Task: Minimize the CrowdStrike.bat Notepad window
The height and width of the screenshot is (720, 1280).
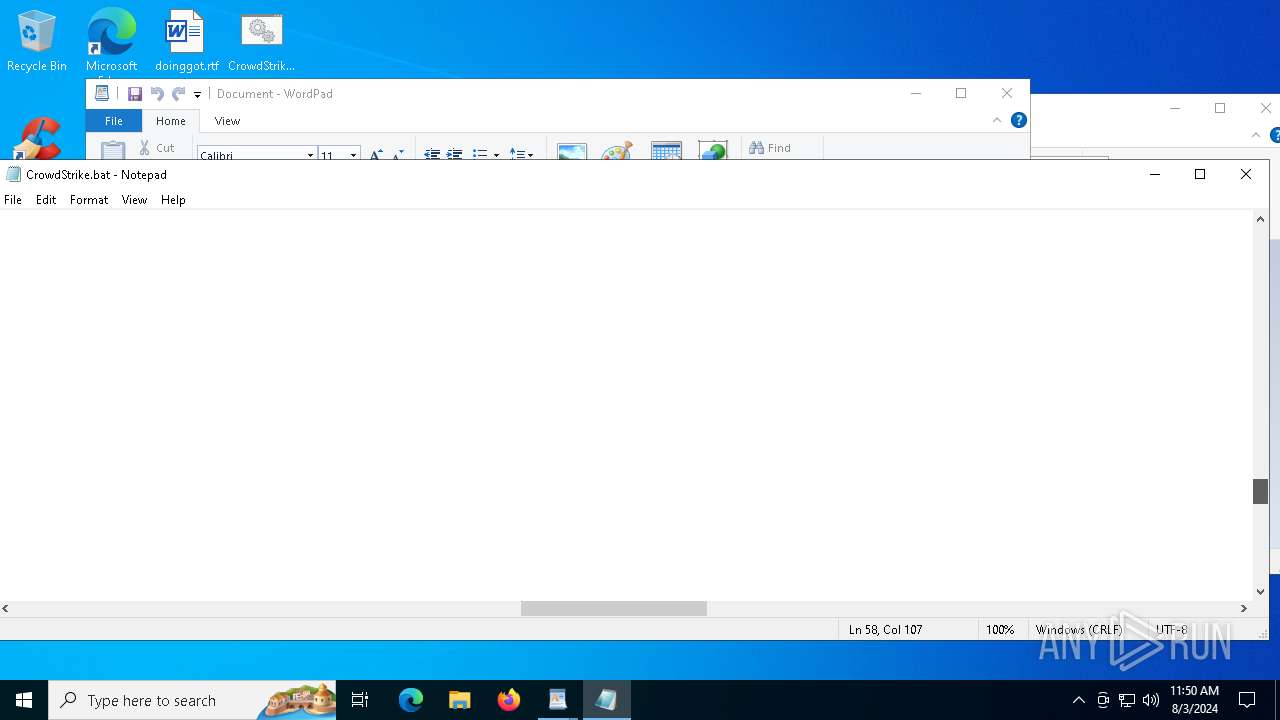Action: click(1155, 174)
